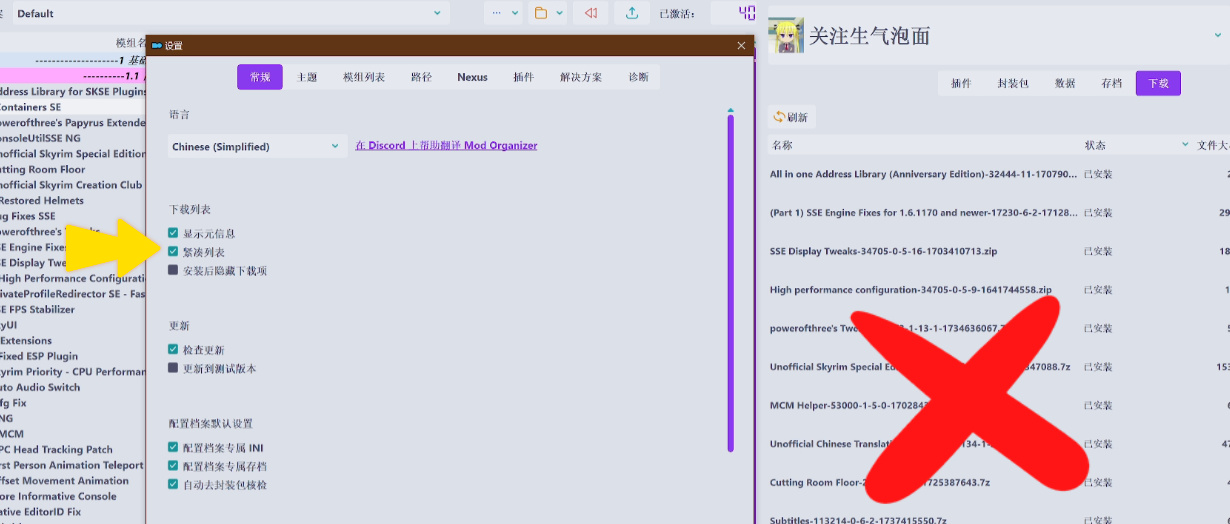Open the three-dots more options dropdown
Viewport: 1230px width, 524px height.
(503, 13)
